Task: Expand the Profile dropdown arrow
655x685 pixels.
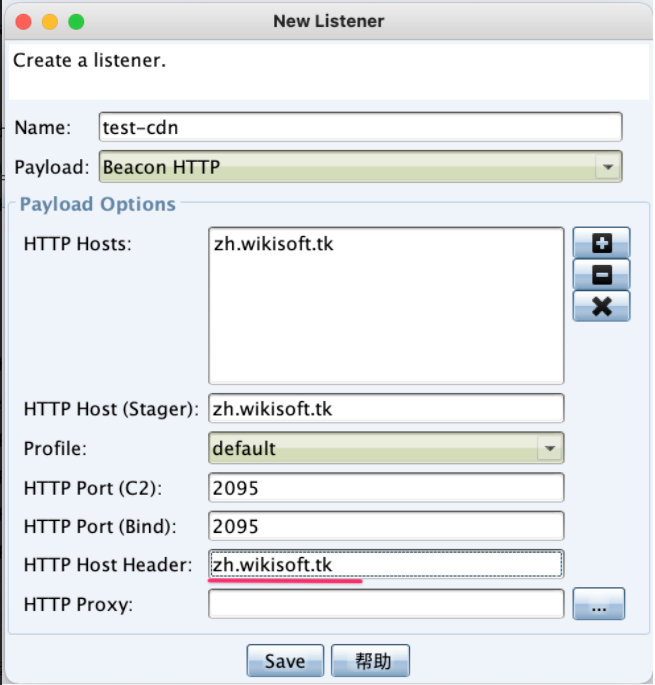Action: 549,449
